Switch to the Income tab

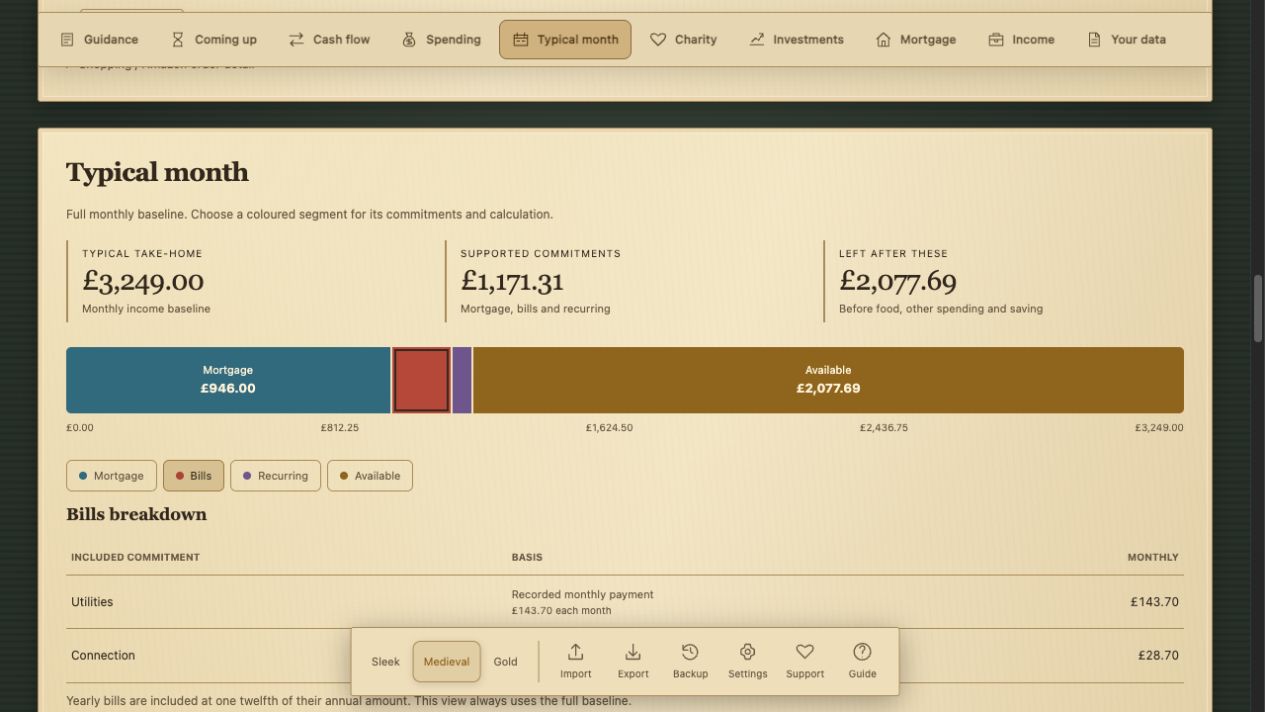tap(1021, 40)
